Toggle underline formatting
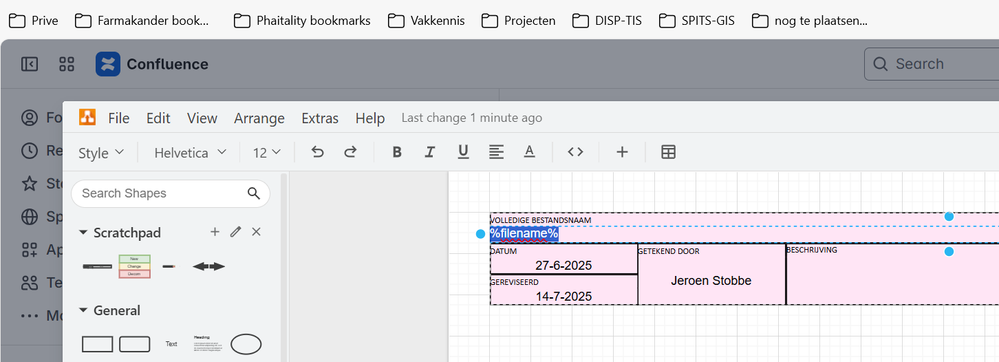This screenshot has height=362, width=999. pos(463,152)
